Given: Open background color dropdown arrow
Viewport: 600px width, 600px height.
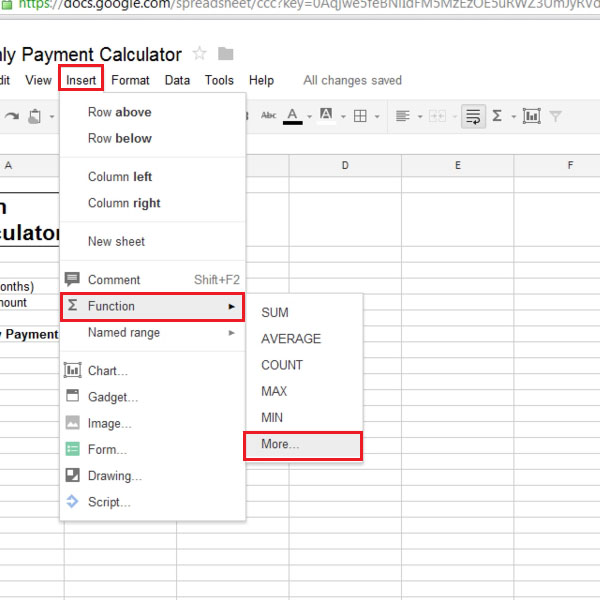Looking at the screenshot, I should click(343, 116).
